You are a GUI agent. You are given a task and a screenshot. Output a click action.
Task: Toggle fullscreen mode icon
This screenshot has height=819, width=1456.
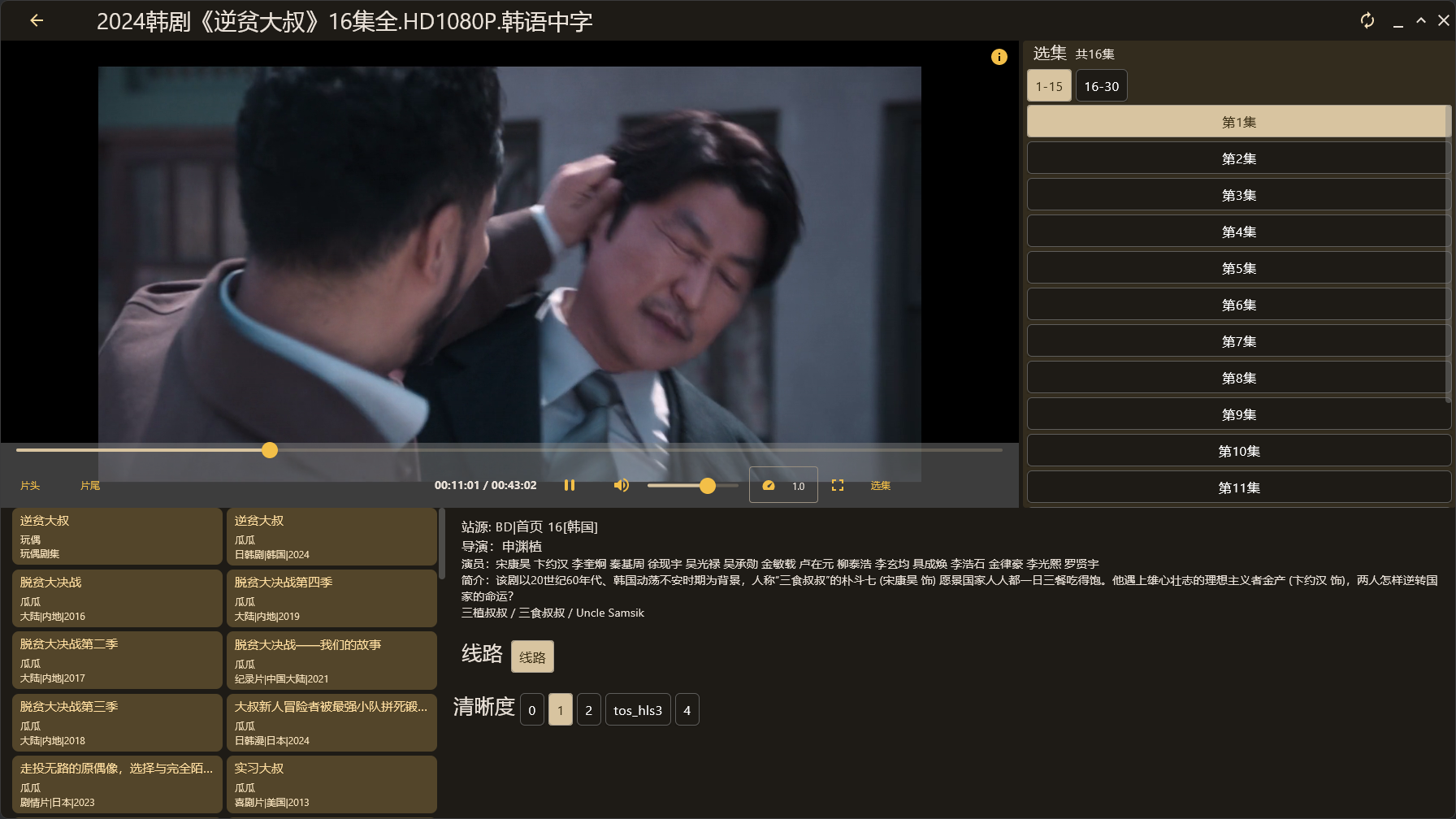(838, 485)
